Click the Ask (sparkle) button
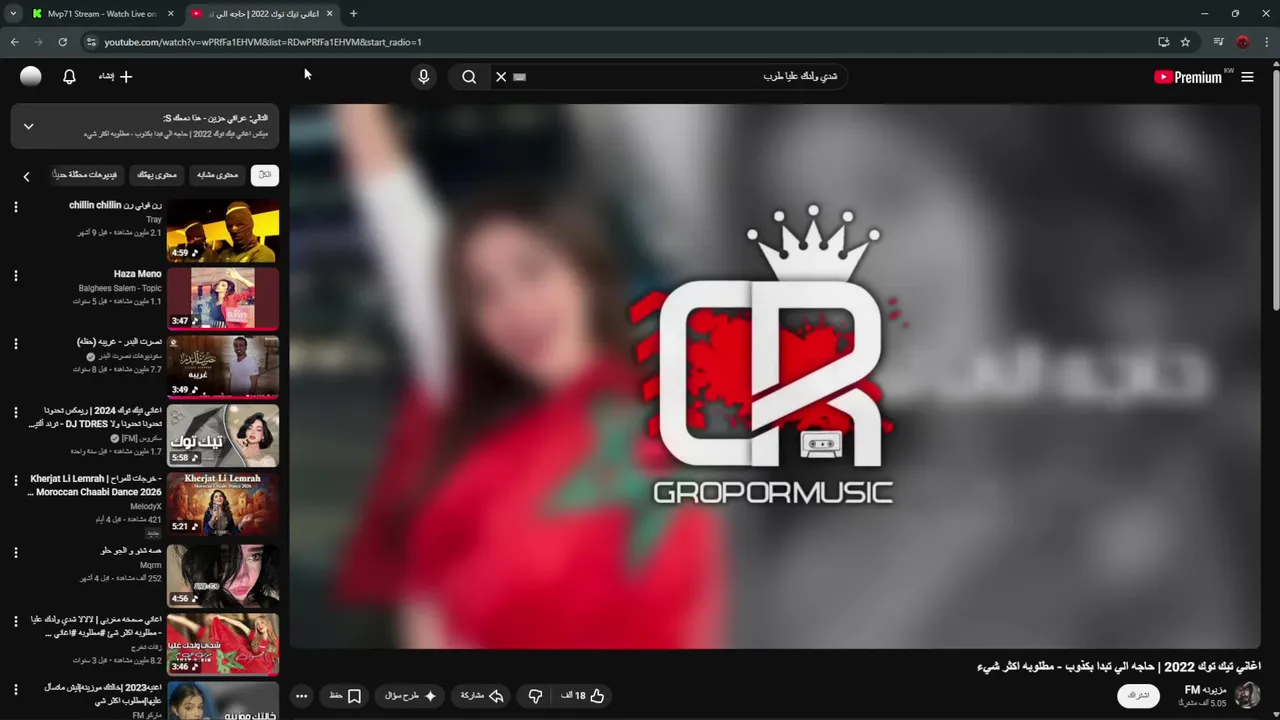 [410, 696]
